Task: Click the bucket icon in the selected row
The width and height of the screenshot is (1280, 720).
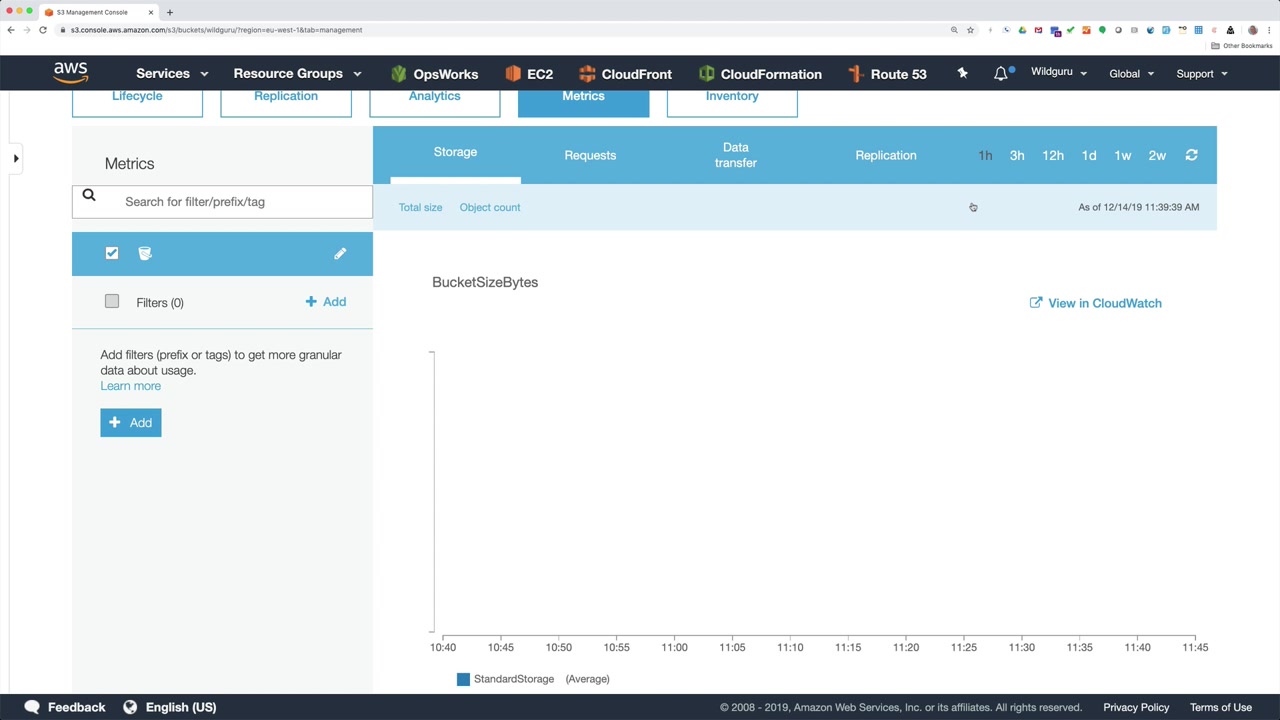Action: click(x=145, y=253)
